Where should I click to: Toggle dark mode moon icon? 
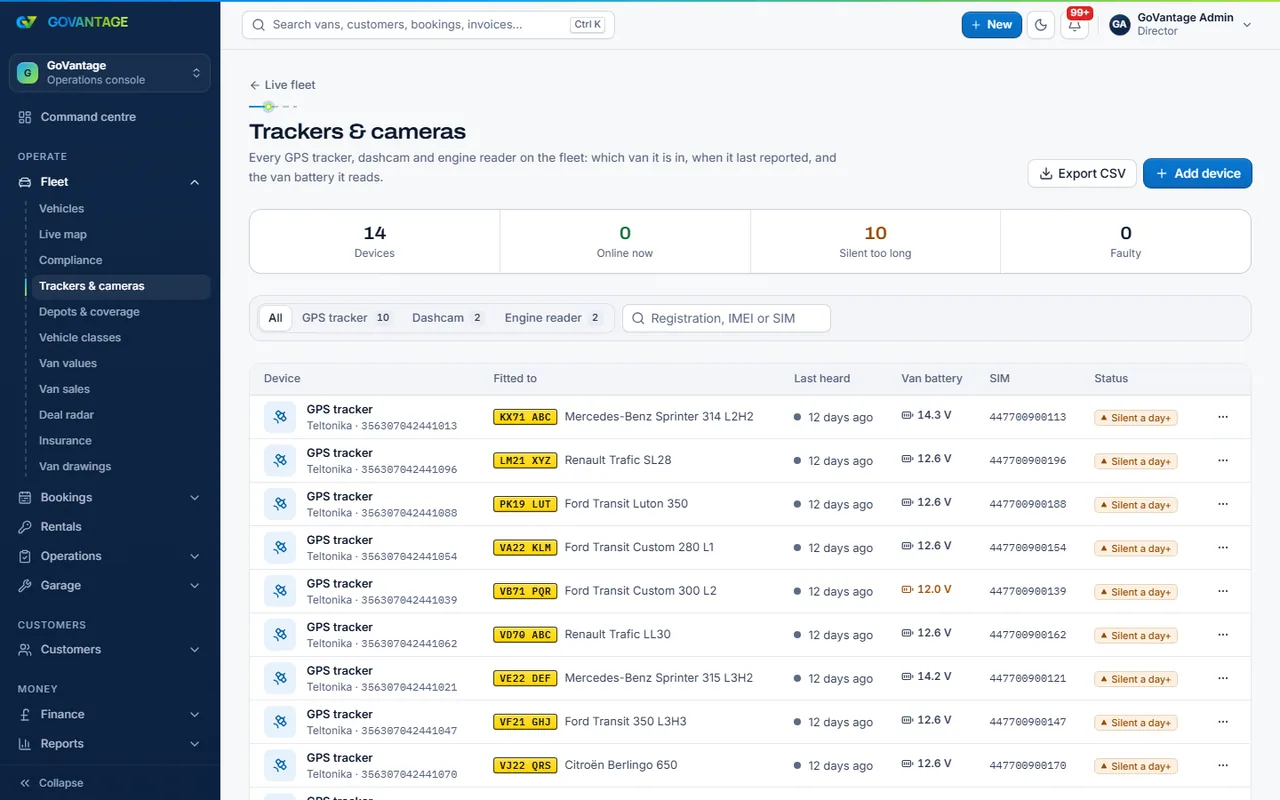(1041, 25)
